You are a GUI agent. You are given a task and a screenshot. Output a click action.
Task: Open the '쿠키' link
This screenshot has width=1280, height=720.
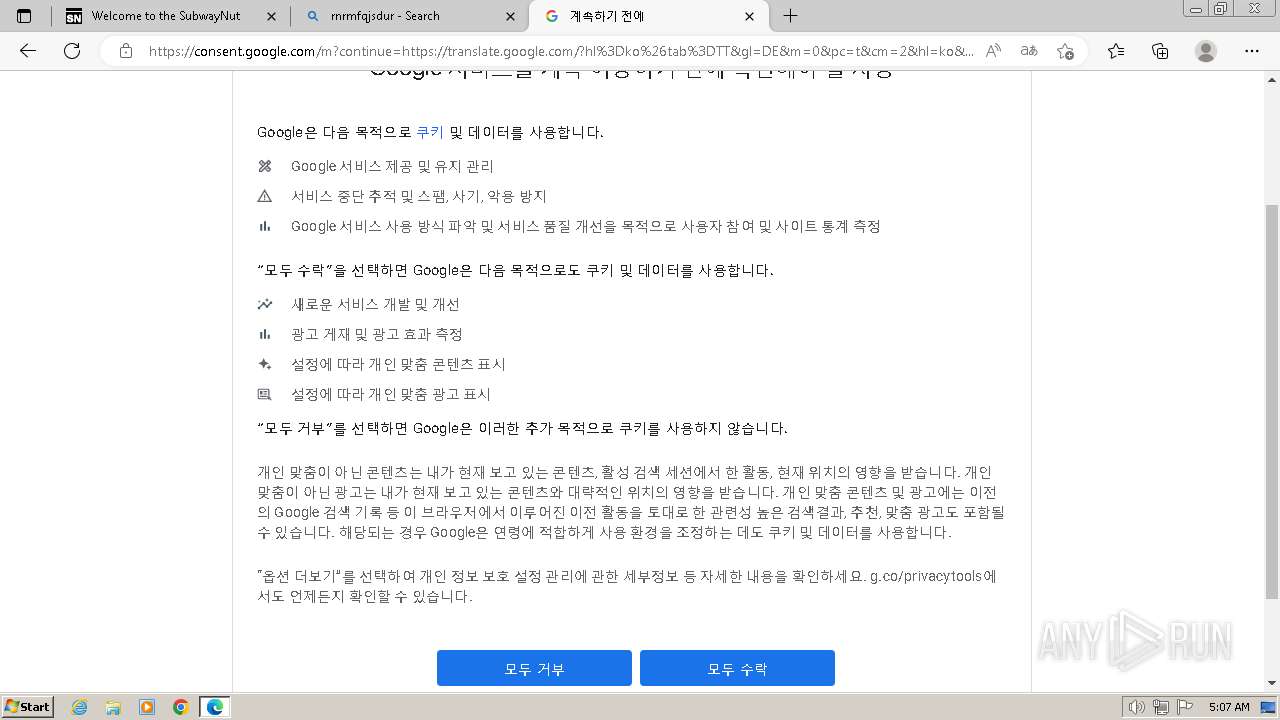click(x=430, y=132)
